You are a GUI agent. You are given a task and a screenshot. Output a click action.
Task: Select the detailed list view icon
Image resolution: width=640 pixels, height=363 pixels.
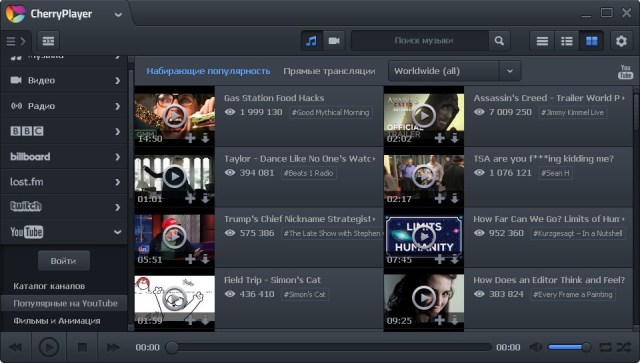click(567, 41)
